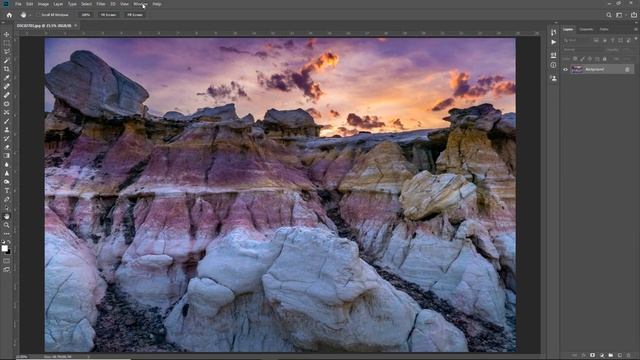Click the status bar zoom percentage field
Screen dimensions: 640x360
point(22,357)
